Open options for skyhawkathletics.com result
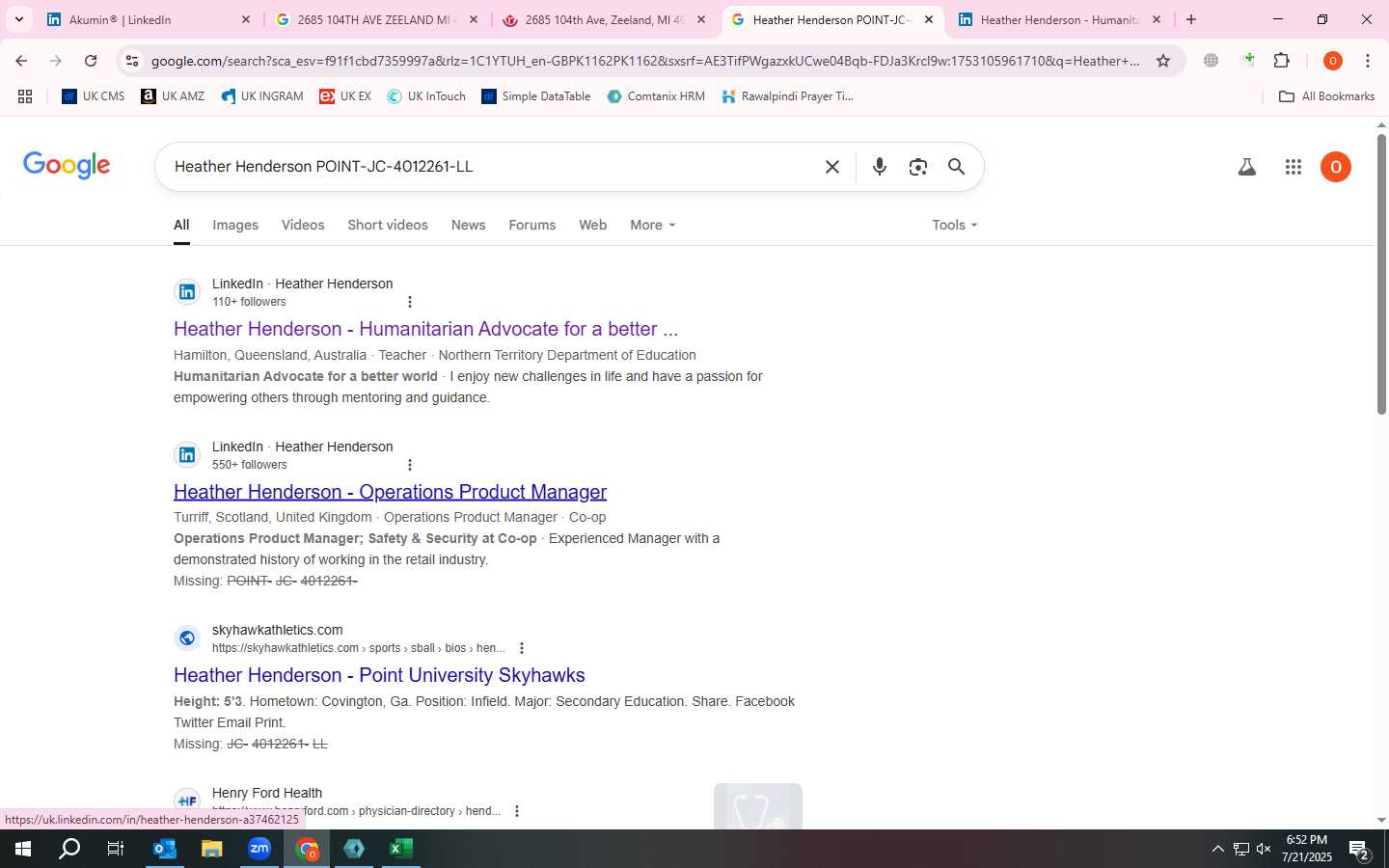 pos(522,648)
